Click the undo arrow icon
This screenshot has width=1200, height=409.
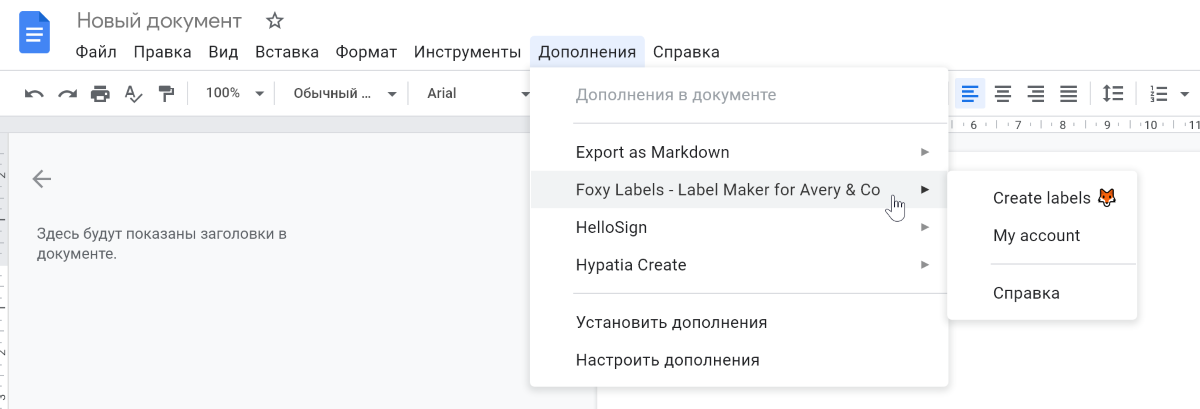tap(34, 94)
